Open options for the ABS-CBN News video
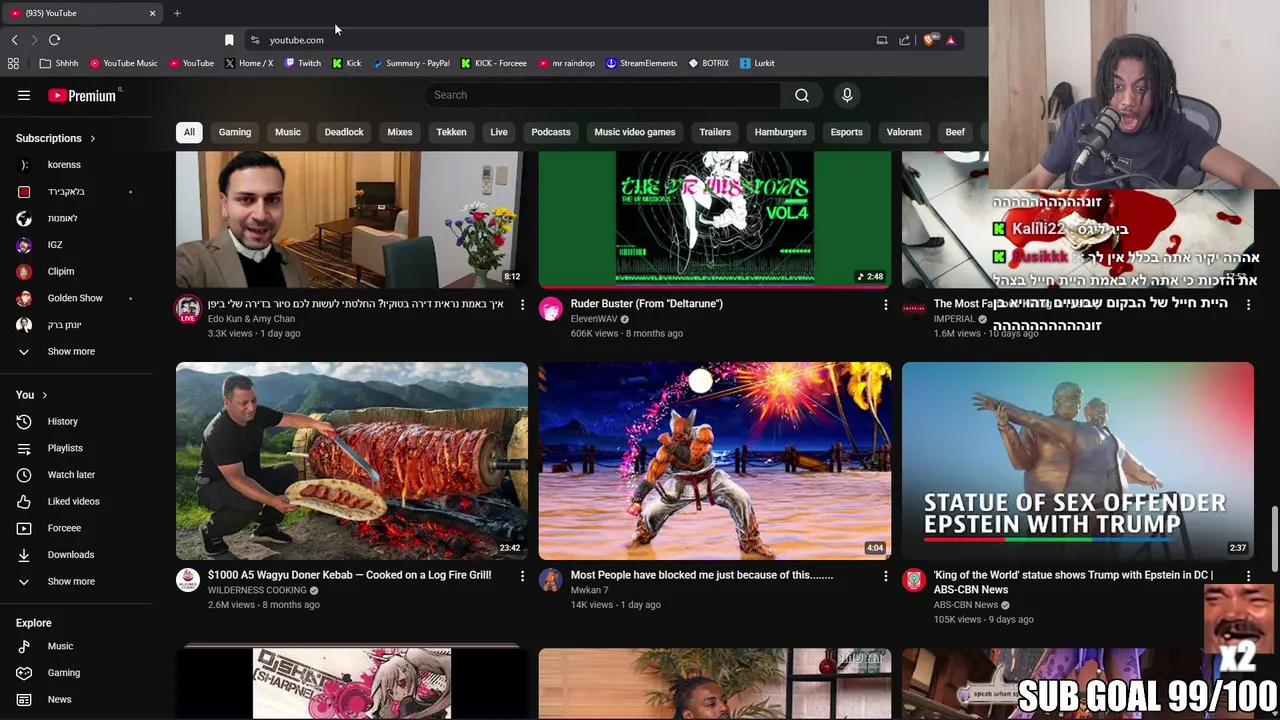This screenshot has width=1280, height=720. pos(1248,576)
